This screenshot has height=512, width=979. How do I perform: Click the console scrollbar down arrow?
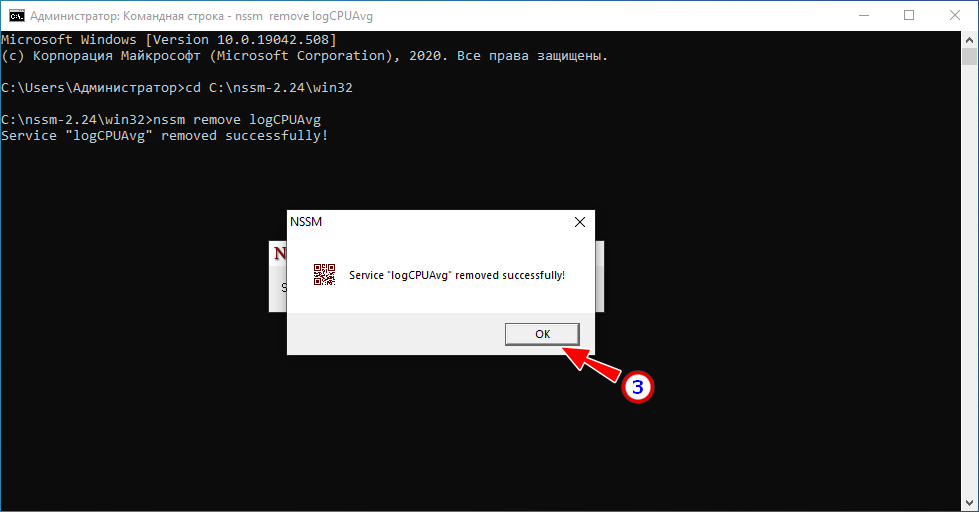[969, 502]
